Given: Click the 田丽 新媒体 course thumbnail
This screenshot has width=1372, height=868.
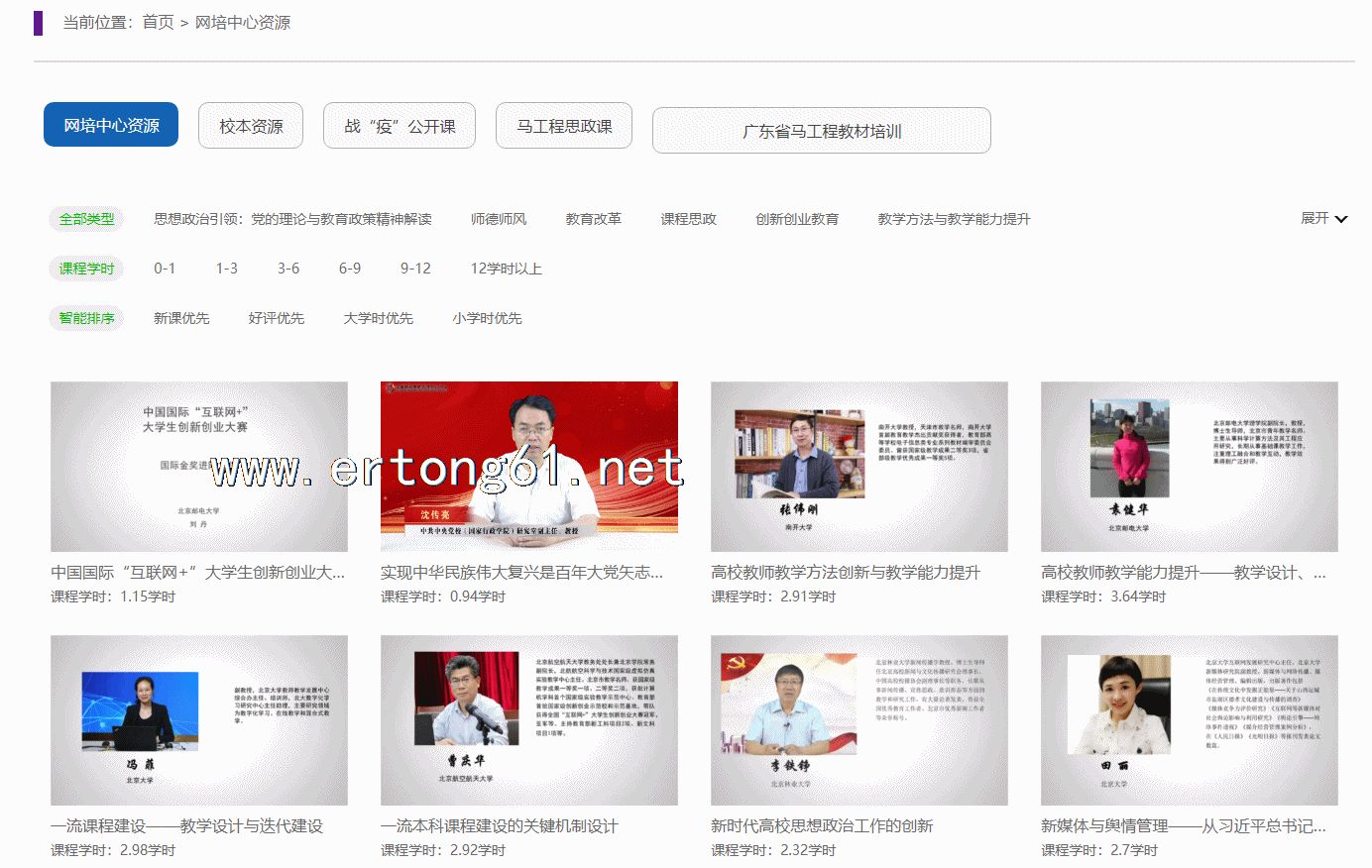Looking at the screenshot, I should click(1189, 719).
